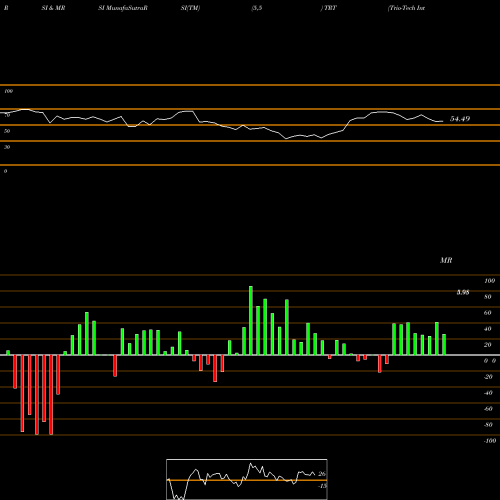Click the 30 label on the RSI axis

(x=7, y=147)
